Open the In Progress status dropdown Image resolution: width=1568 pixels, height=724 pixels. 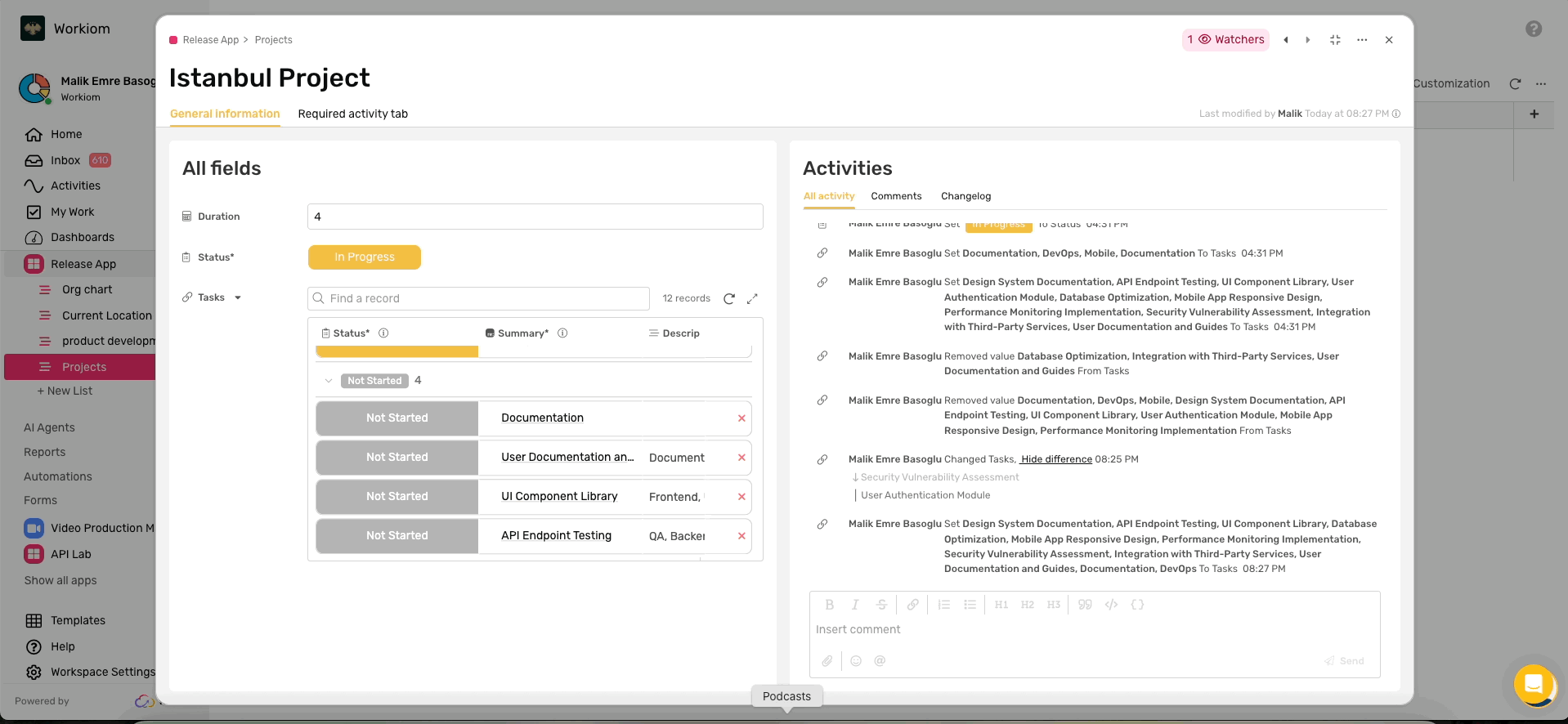point(365,257)
